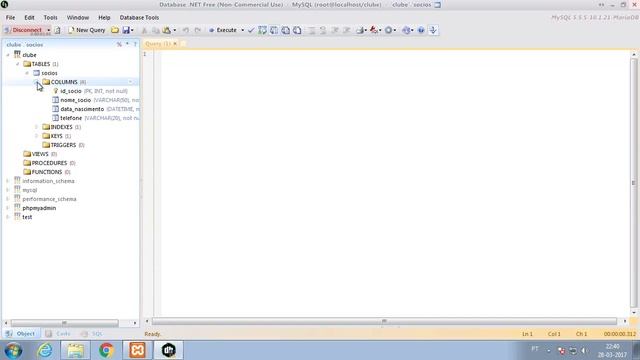Click the Database .NET taskbar icon
The width and height of the screenshot is (640, 360).
click(x=169, y=350)
